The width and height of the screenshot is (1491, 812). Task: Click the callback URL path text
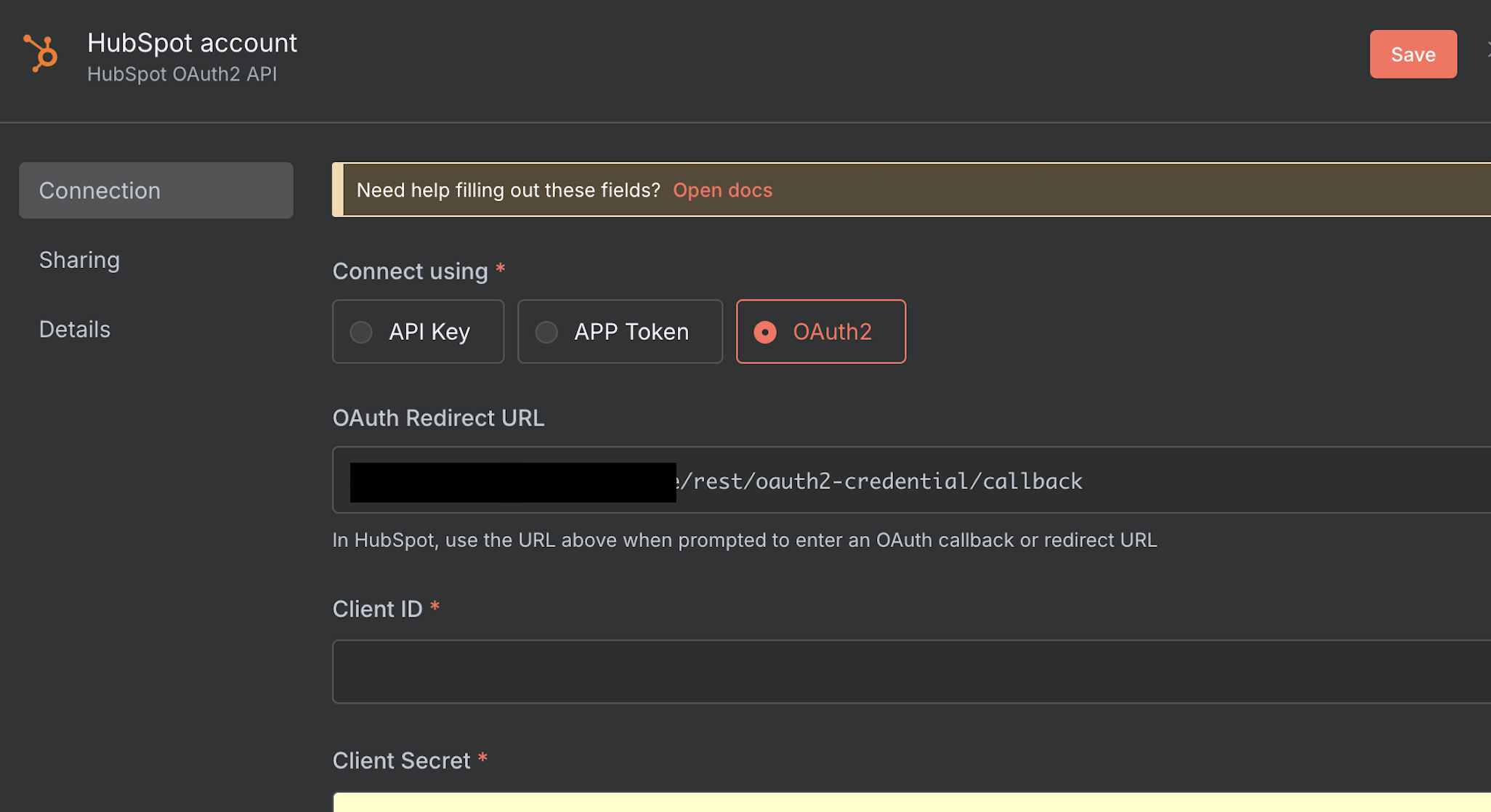pyautogui.click(x=879, y=481)
